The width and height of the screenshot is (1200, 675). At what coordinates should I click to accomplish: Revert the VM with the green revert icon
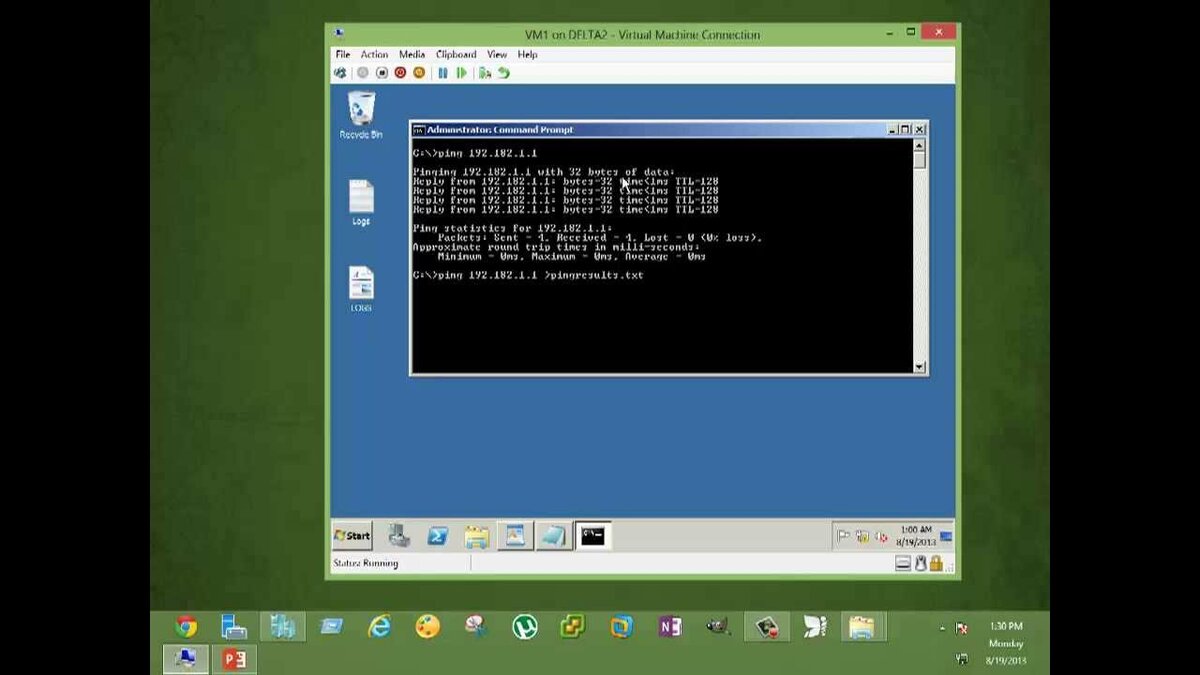503,73
